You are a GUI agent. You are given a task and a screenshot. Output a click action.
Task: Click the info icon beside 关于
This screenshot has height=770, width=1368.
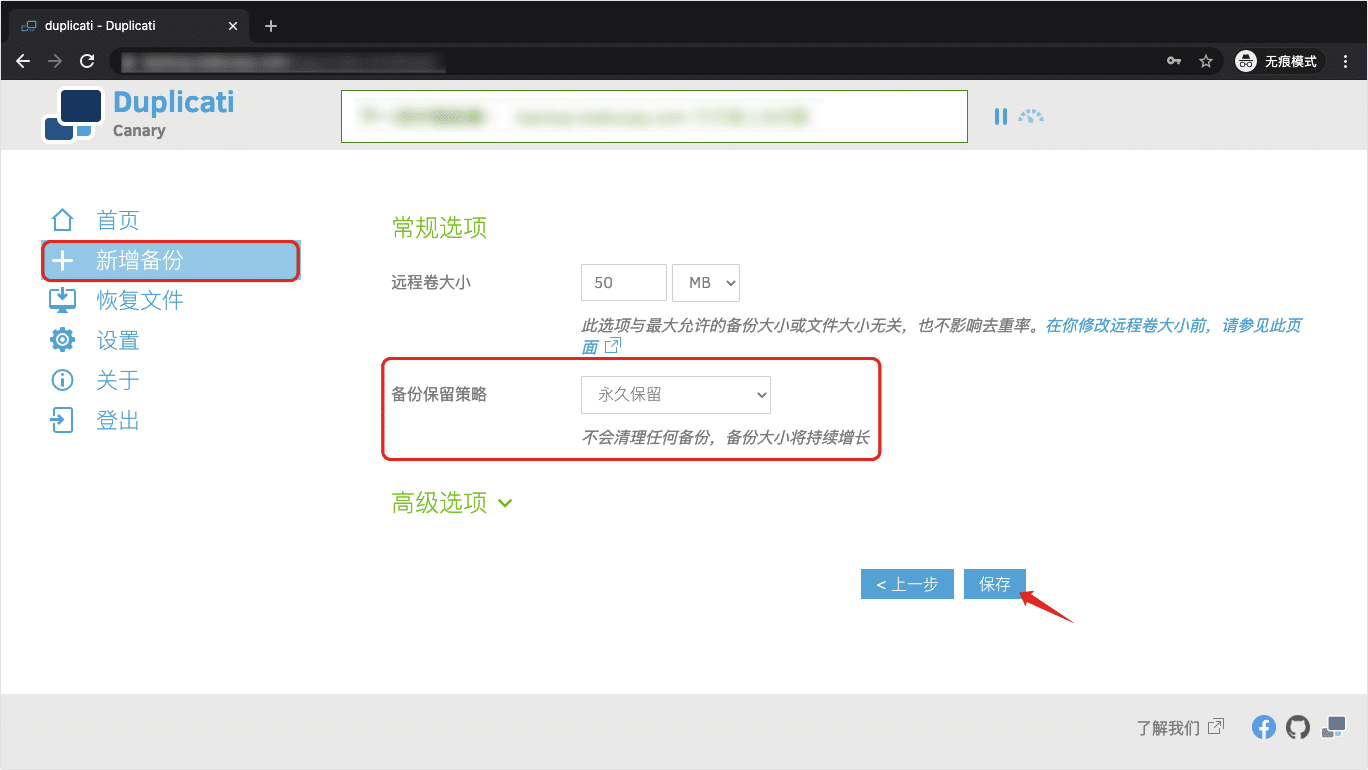[x=63, y=380]
